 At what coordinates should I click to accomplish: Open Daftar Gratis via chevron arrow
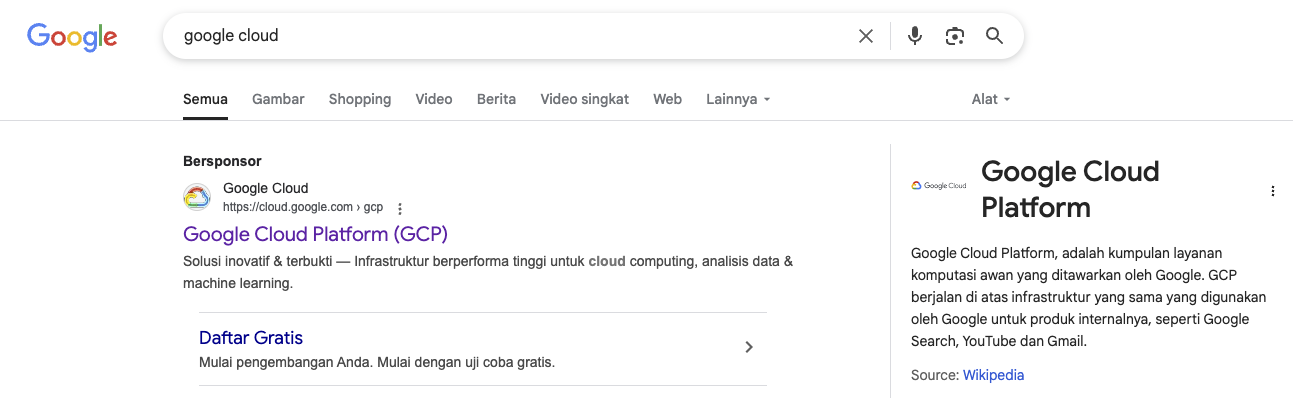(x=749, y=347)
